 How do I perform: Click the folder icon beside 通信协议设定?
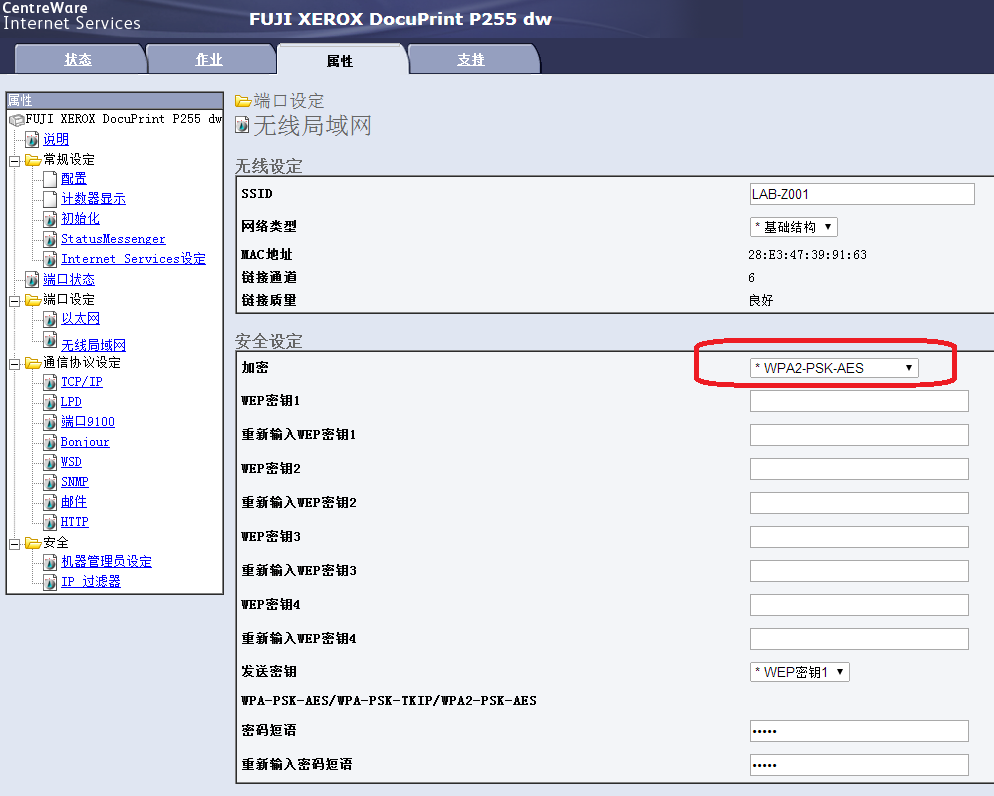click(x=33, y=363)
